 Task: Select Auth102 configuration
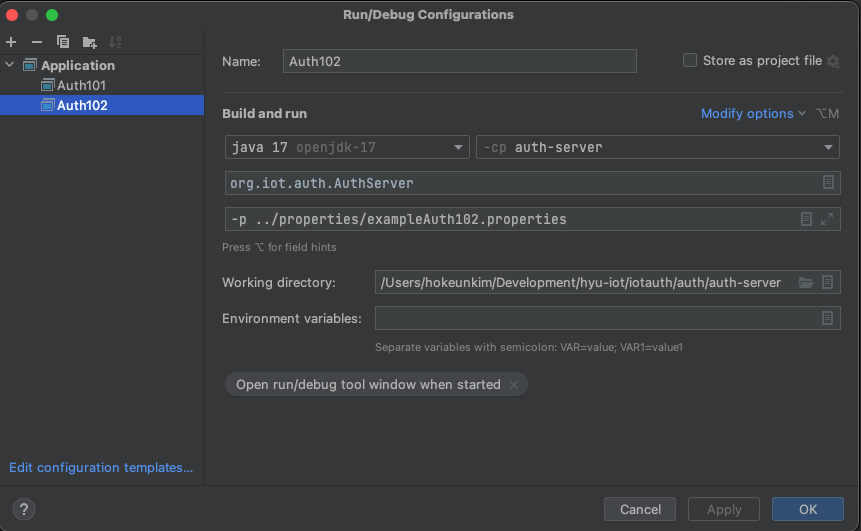pyautogui.click(x=102, y=105)
